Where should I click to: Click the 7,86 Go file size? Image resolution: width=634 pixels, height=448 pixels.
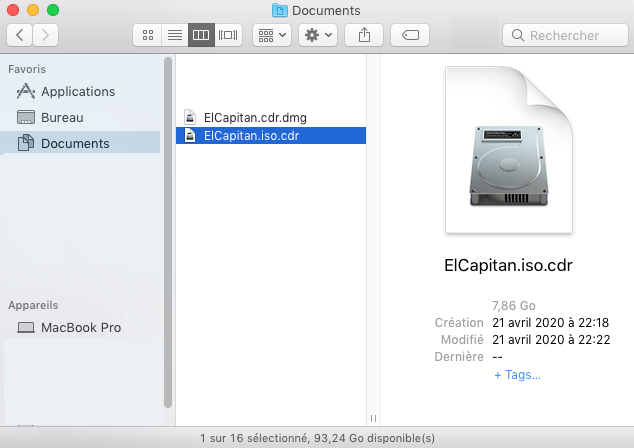514,306
